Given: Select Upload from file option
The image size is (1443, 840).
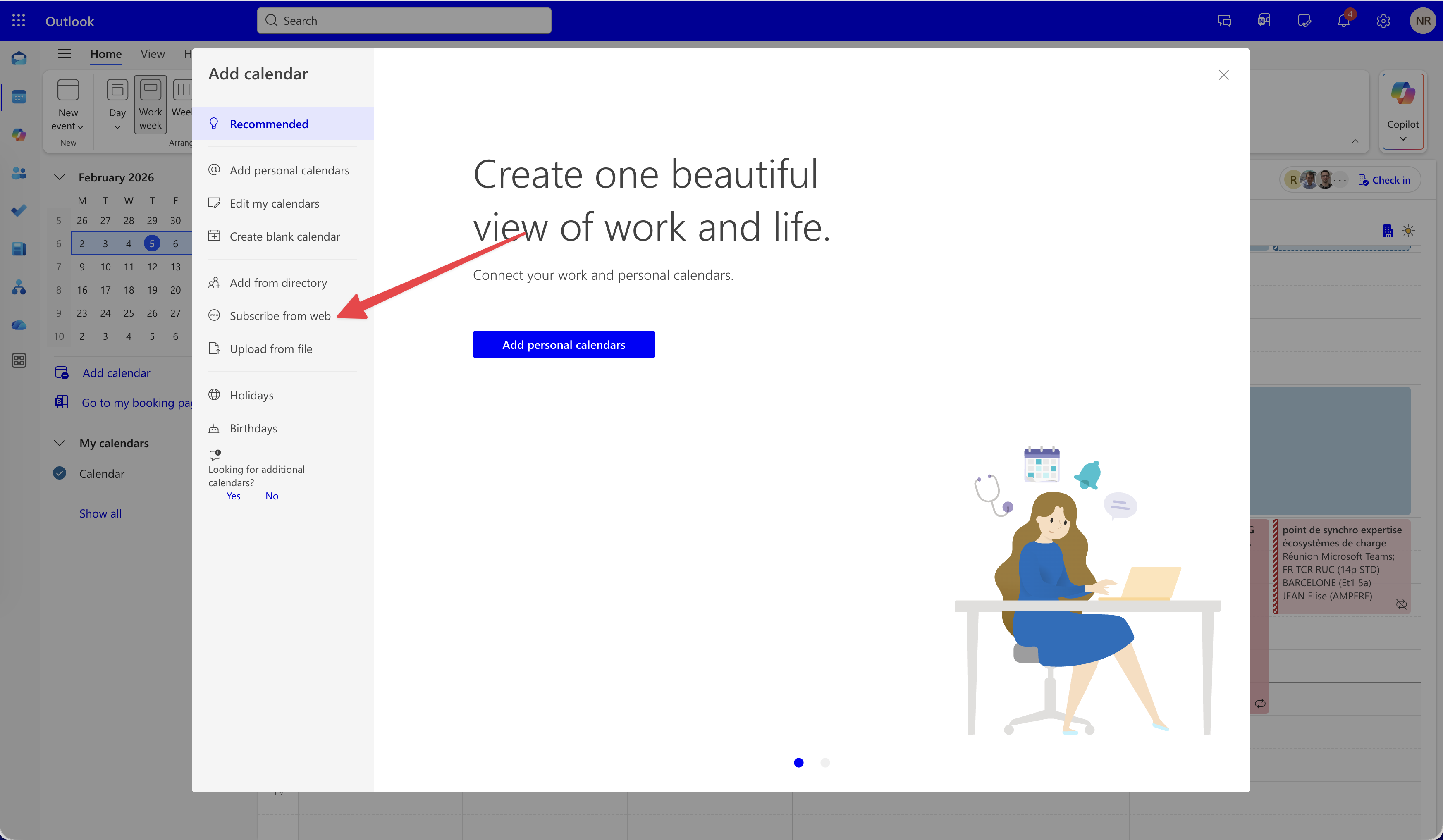Looking at the screenshot, I should (x=271, y=349).
